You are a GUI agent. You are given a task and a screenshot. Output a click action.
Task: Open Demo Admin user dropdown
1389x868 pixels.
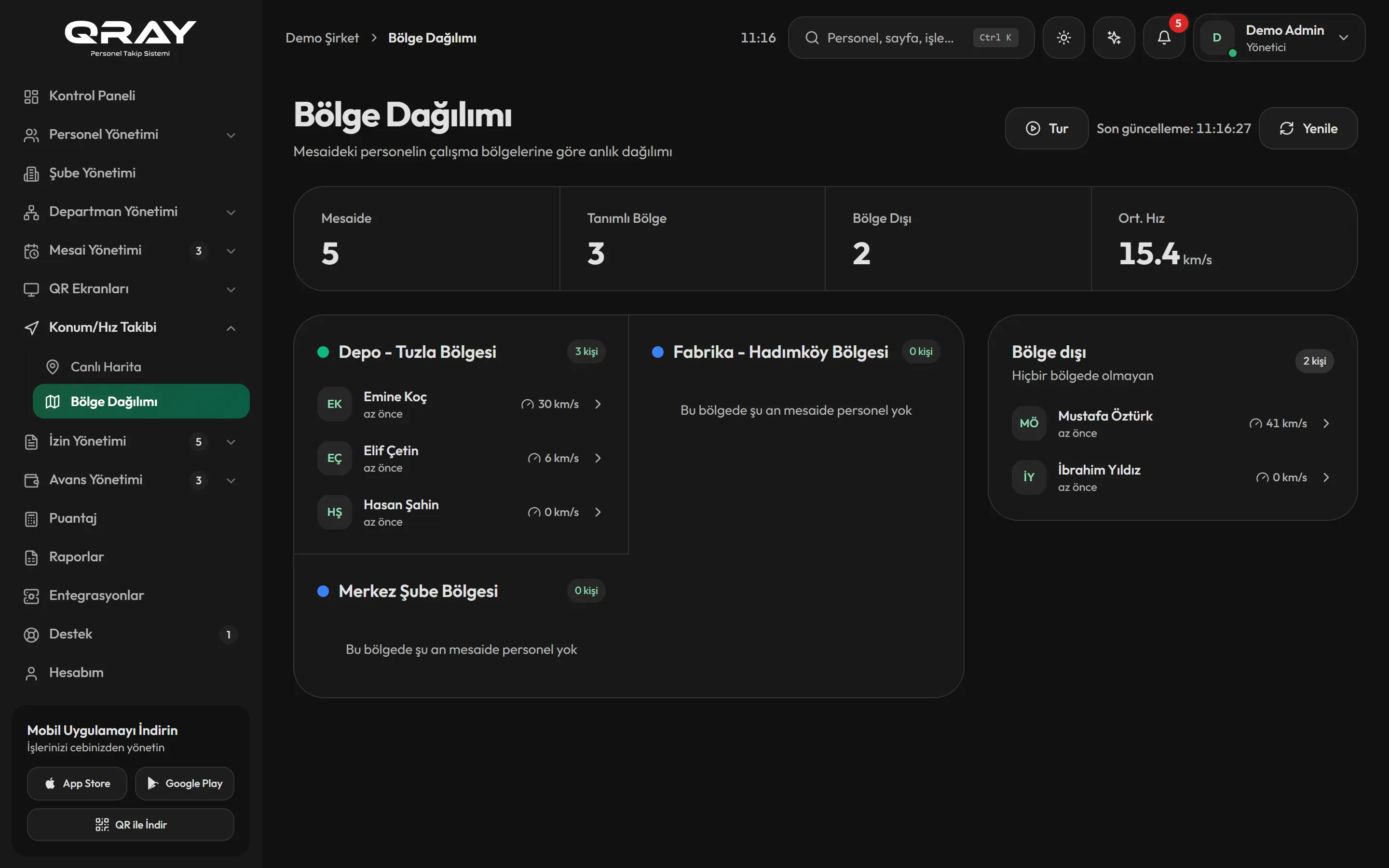pyautogui.click(x=1279, y=38)
